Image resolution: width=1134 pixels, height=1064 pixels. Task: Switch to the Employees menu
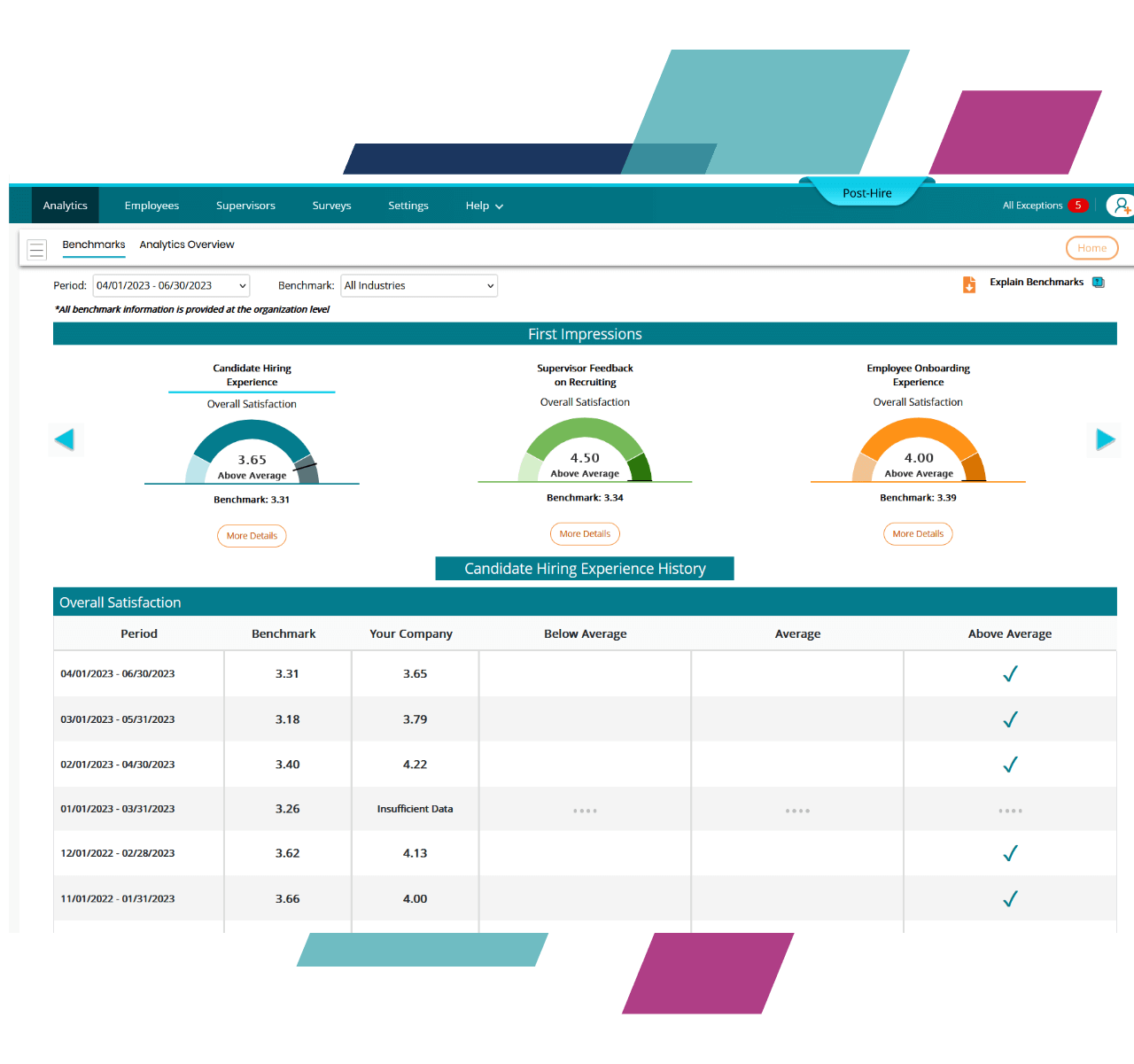(x=151, y=206)
